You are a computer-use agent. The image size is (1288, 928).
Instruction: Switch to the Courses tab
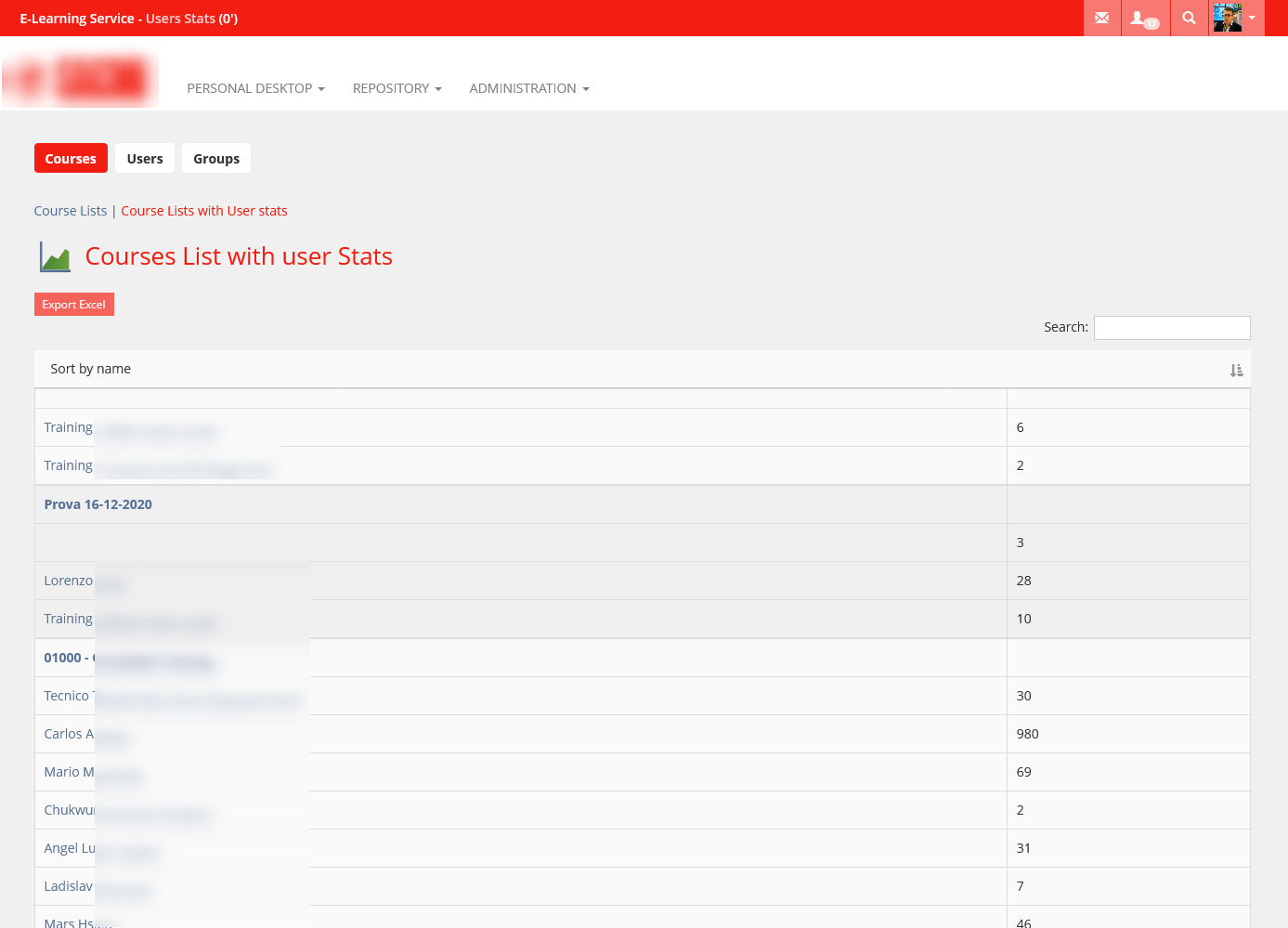[x=71, y=159]
